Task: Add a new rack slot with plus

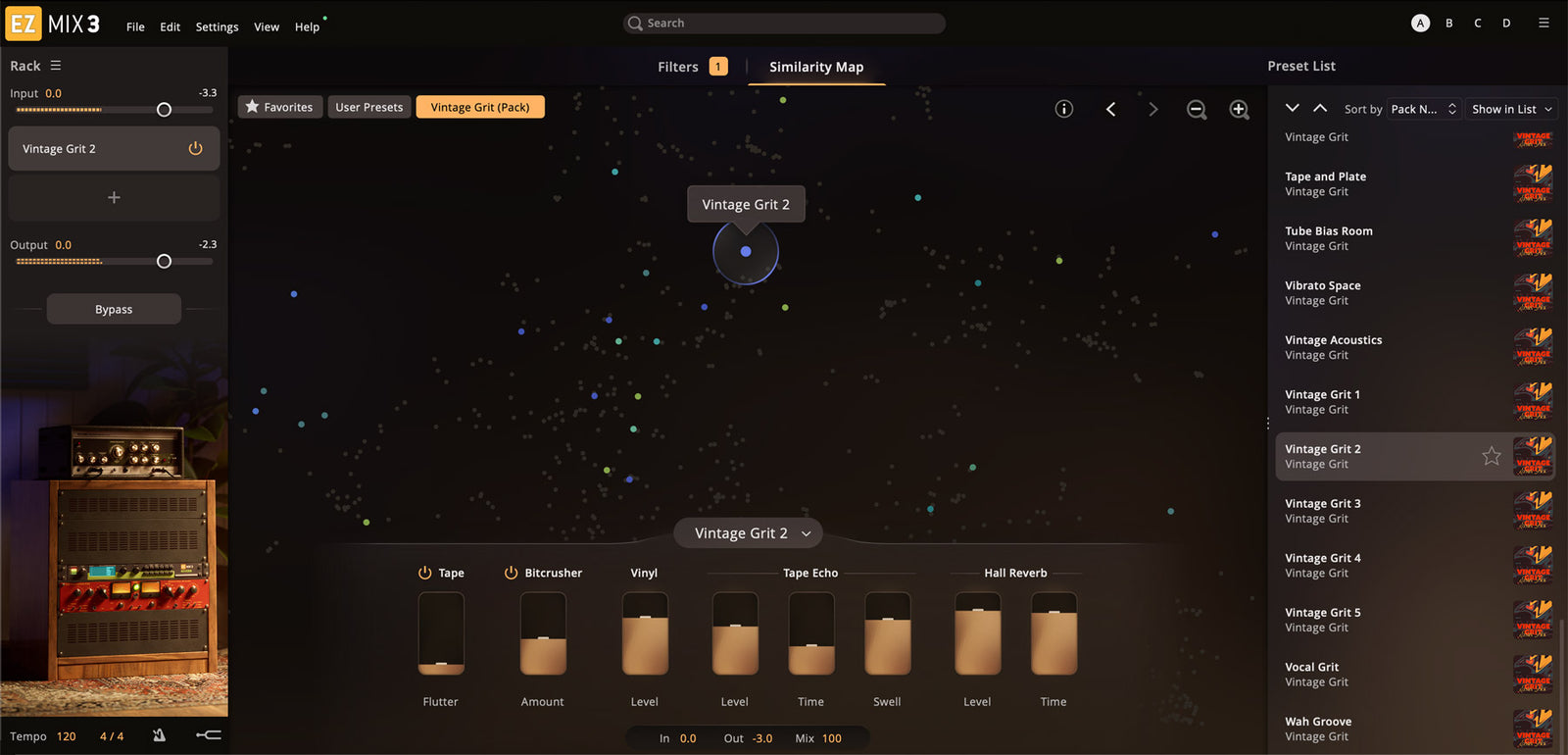Action: (114, 197)
